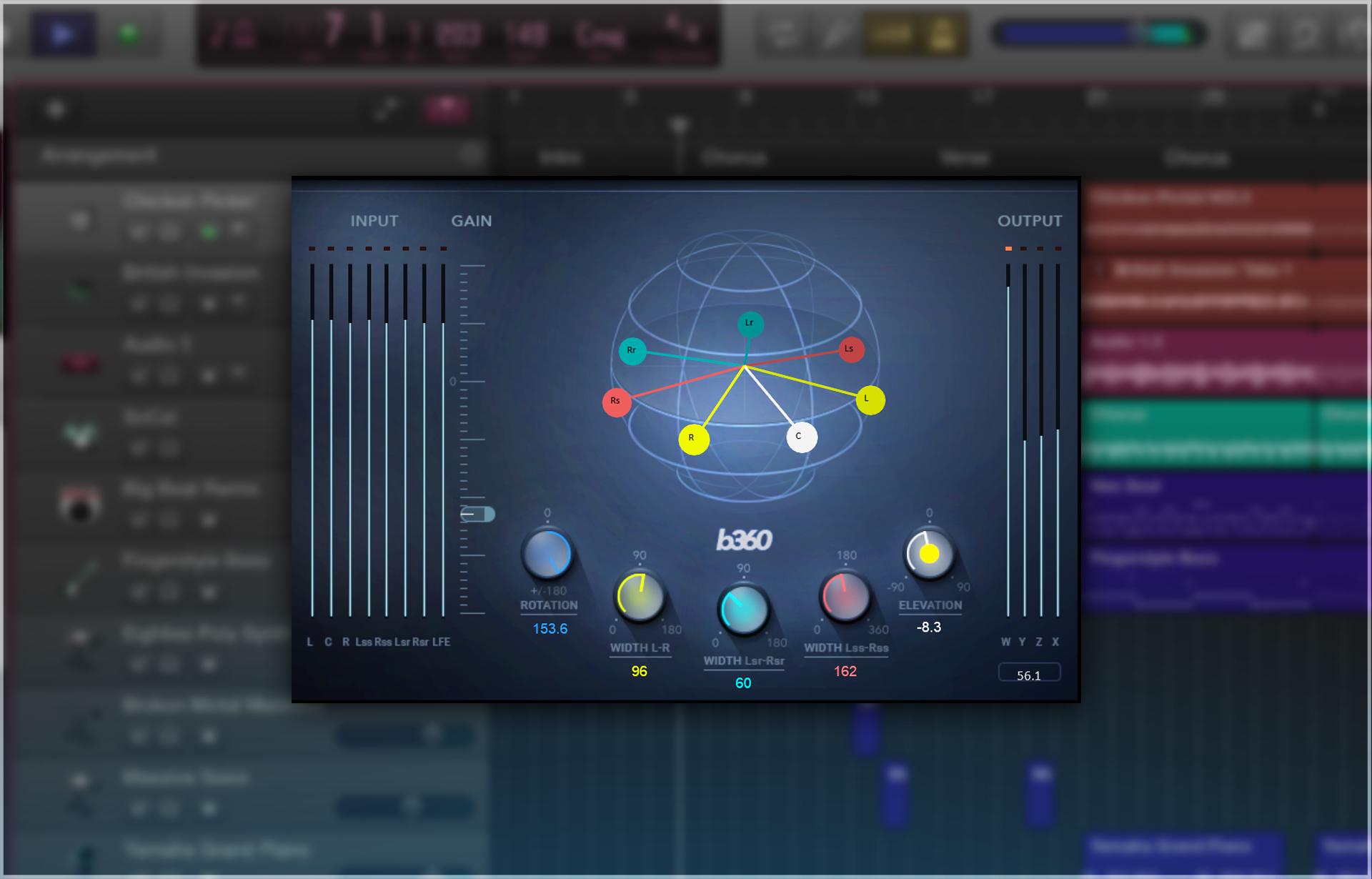This screenshot has height=879, width=1372.
Task: Click the LCD position display in the DAW
Action: click(x=458, y=35)
